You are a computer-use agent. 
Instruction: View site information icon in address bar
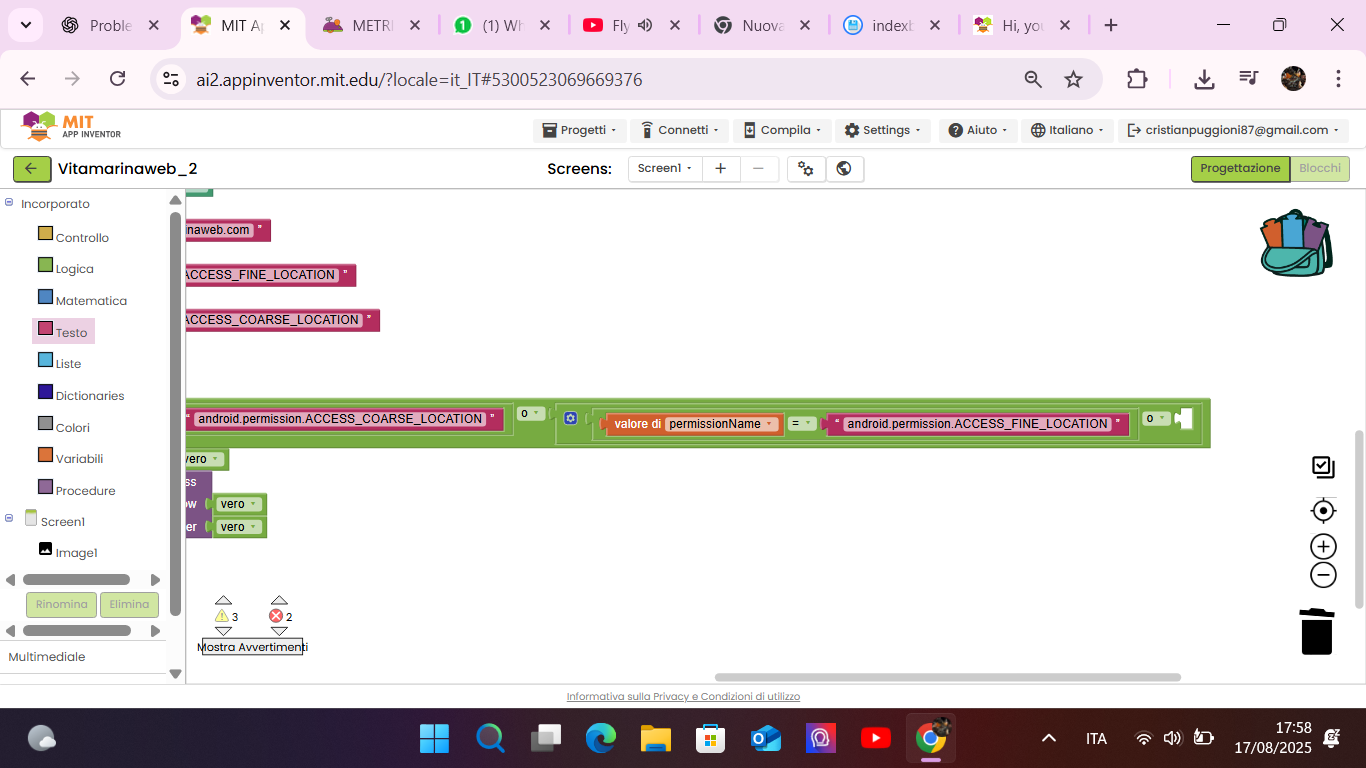point(171,79)
